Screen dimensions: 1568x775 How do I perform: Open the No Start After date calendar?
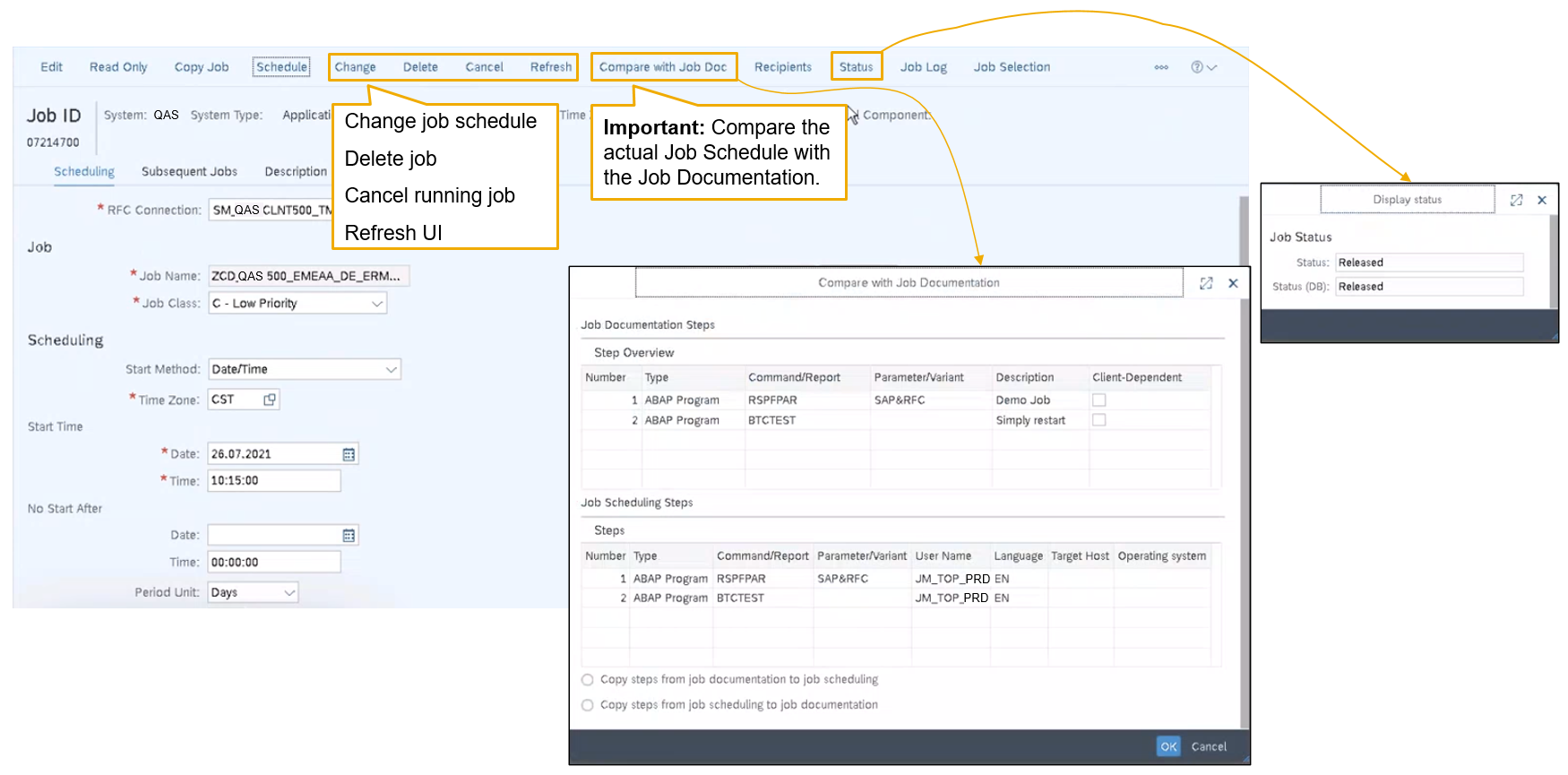click(349, 535)
